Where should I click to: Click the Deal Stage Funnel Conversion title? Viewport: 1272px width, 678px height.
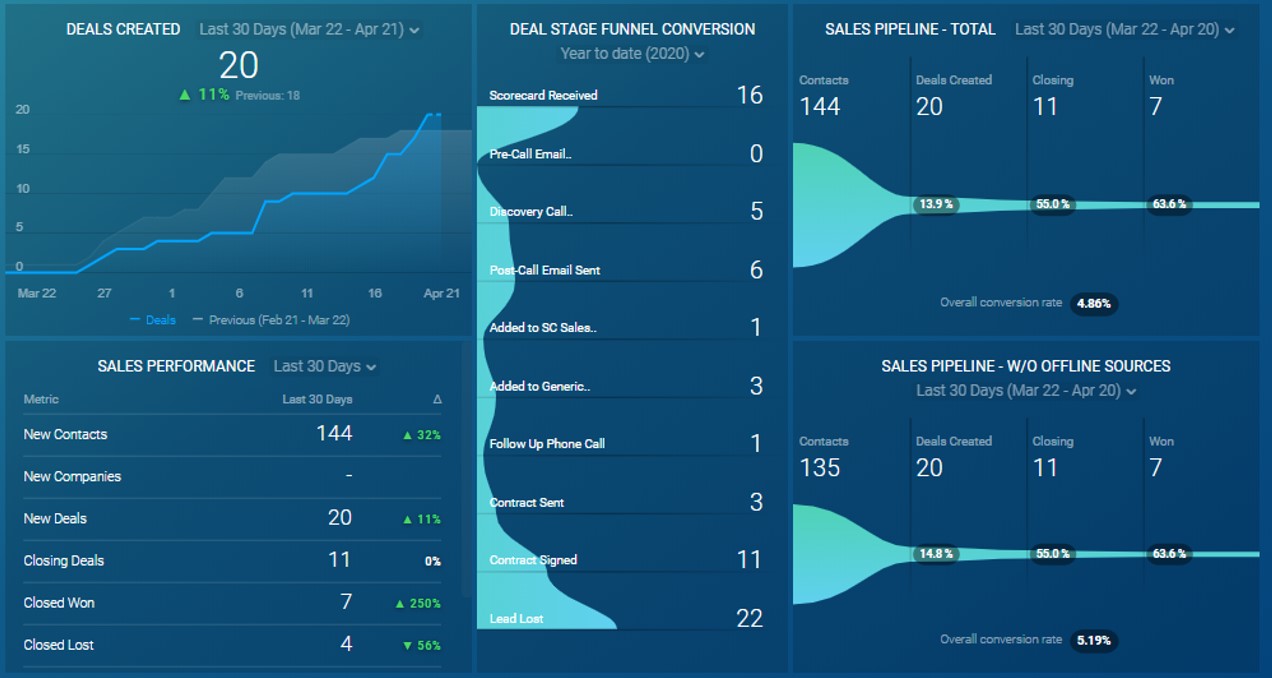632,30
